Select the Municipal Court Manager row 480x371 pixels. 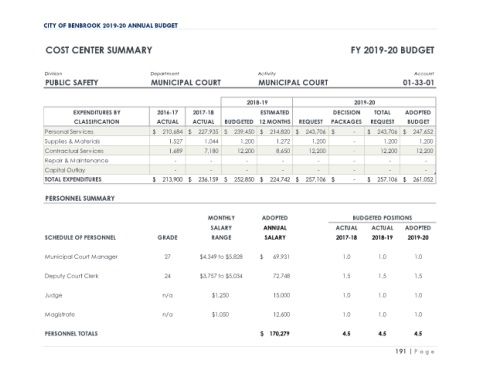(240, 257)
